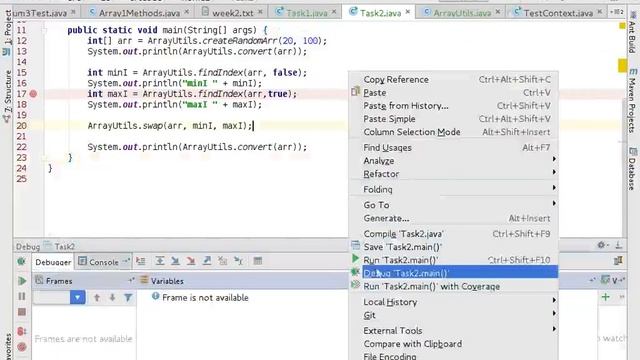The width and height of the screenshot is (640, 360).
Task: Remove the breakpoint on line 17
Action: pos(33,94)
